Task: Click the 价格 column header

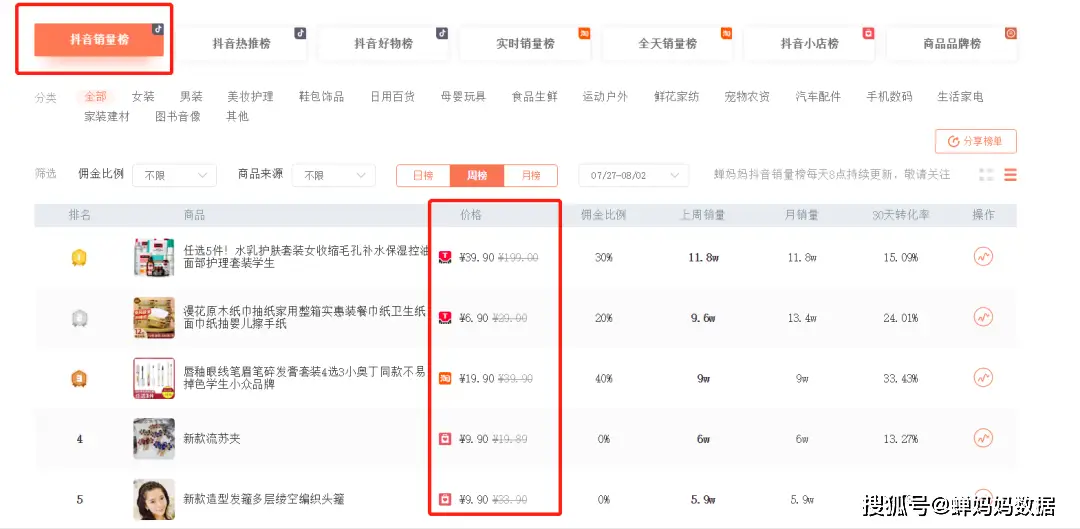Action: (471, 215)
